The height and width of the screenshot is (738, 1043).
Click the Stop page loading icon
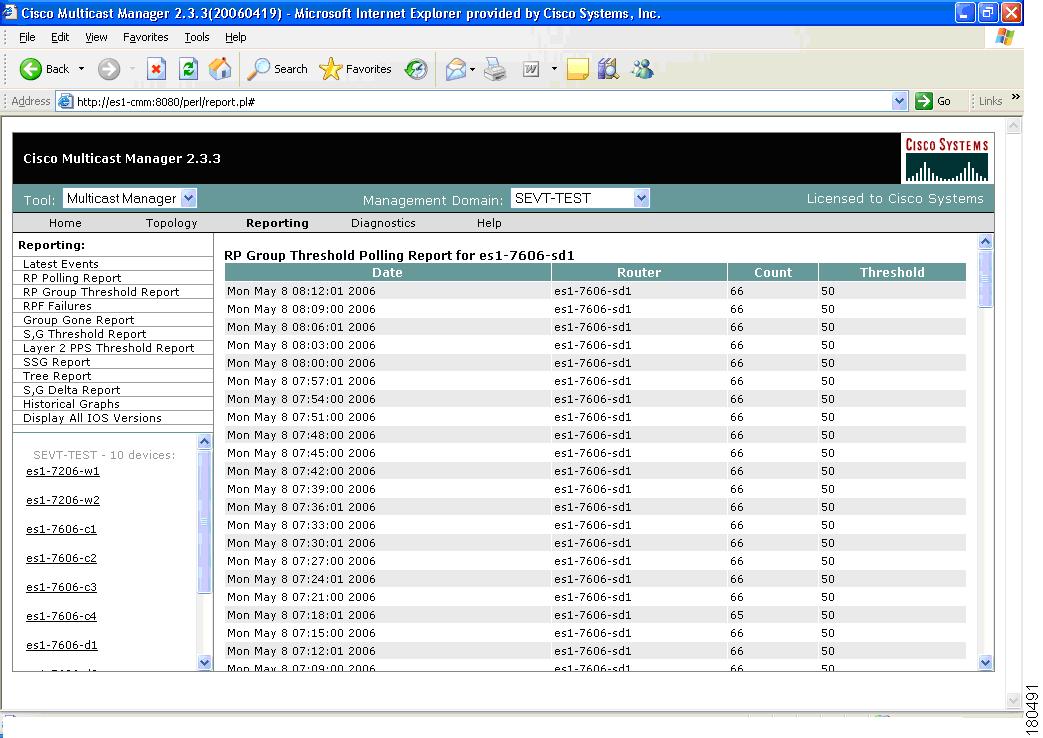[156, 69]
